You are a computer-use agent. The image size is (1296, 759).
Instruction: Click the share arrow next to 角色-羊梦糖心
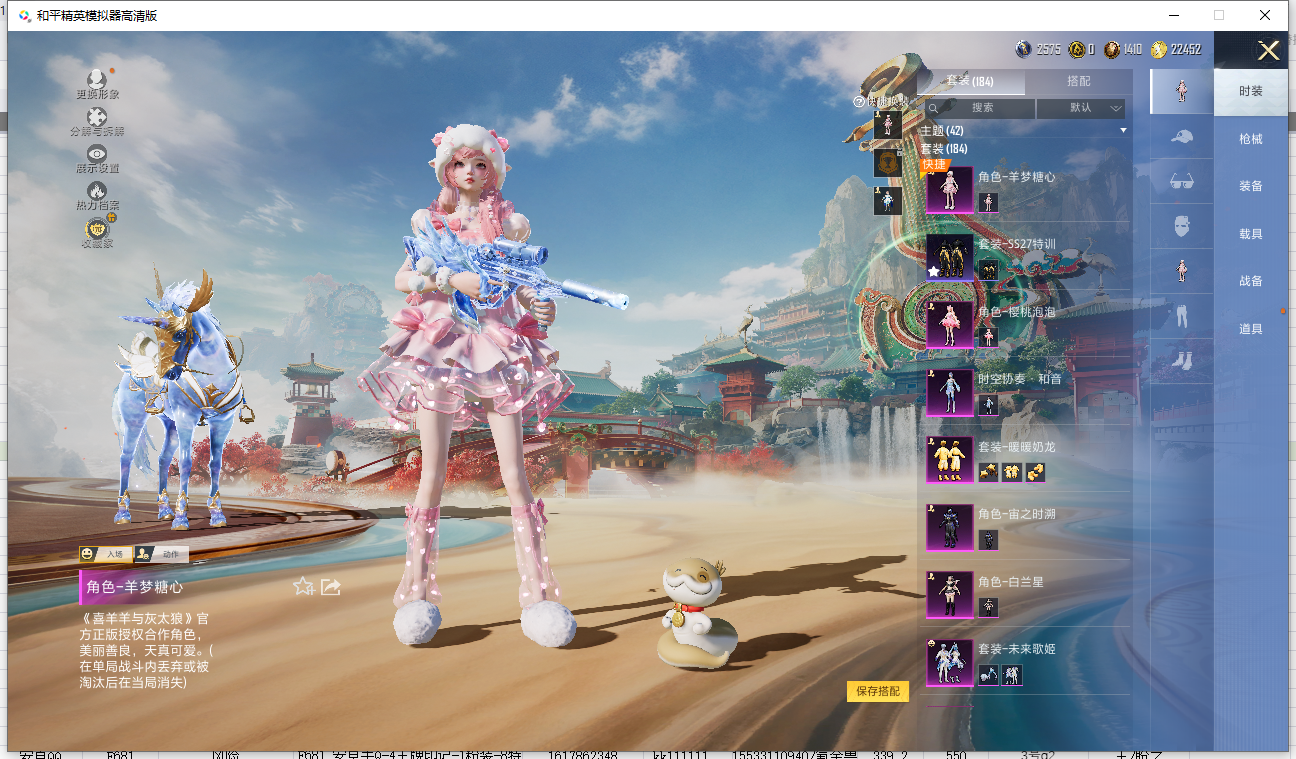[331, 586]
